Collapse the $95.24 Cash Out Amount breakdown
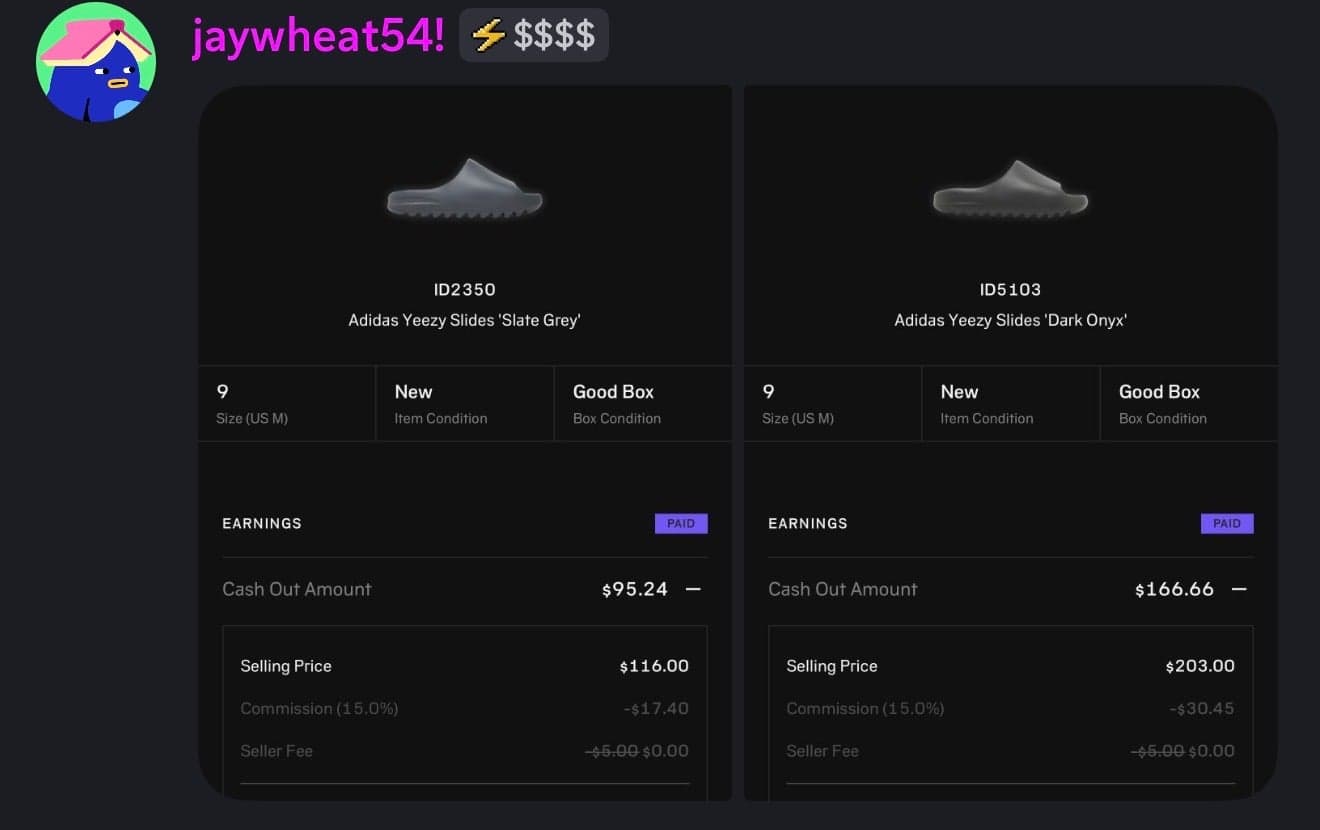The height and width of the screenshot is (830, 1320). click(693, 589)
